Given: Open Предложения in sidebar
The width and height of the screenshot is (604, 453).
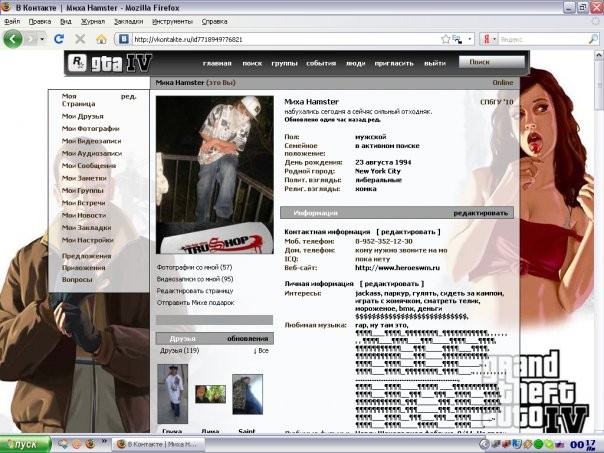Looking at the screenshot, I should (x=87, y=256).
